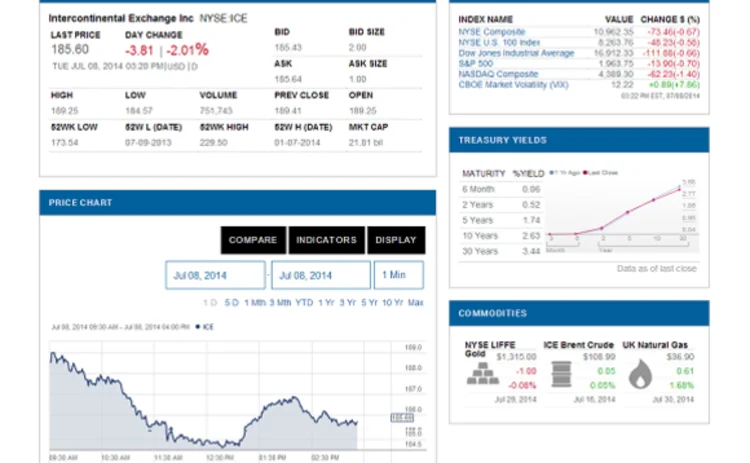
Task: Click the day change percent -2.01%
Action: pyautogui.click(x=188, y=50)
